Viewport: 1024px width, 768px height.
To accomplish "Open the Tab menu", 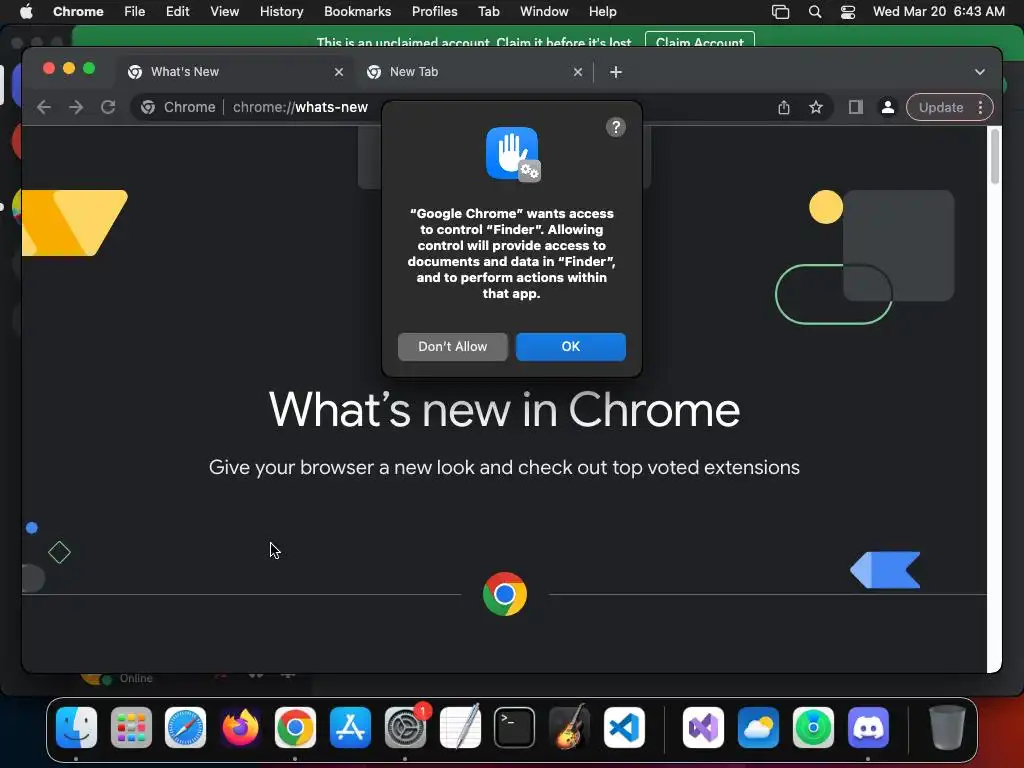I will [x=488, y=12].
